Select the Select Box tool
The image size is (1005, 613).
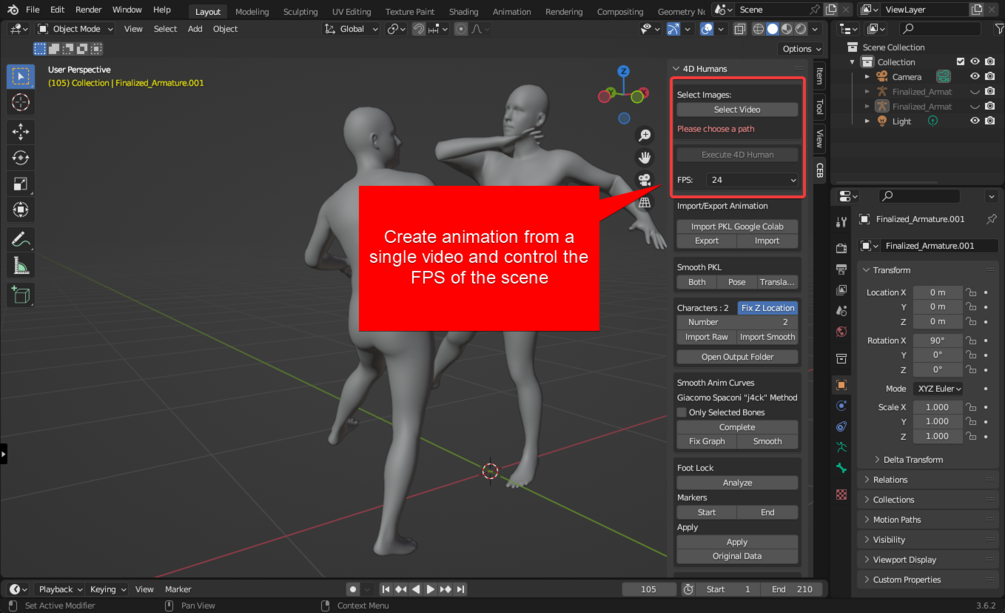[x=21, y=76]
